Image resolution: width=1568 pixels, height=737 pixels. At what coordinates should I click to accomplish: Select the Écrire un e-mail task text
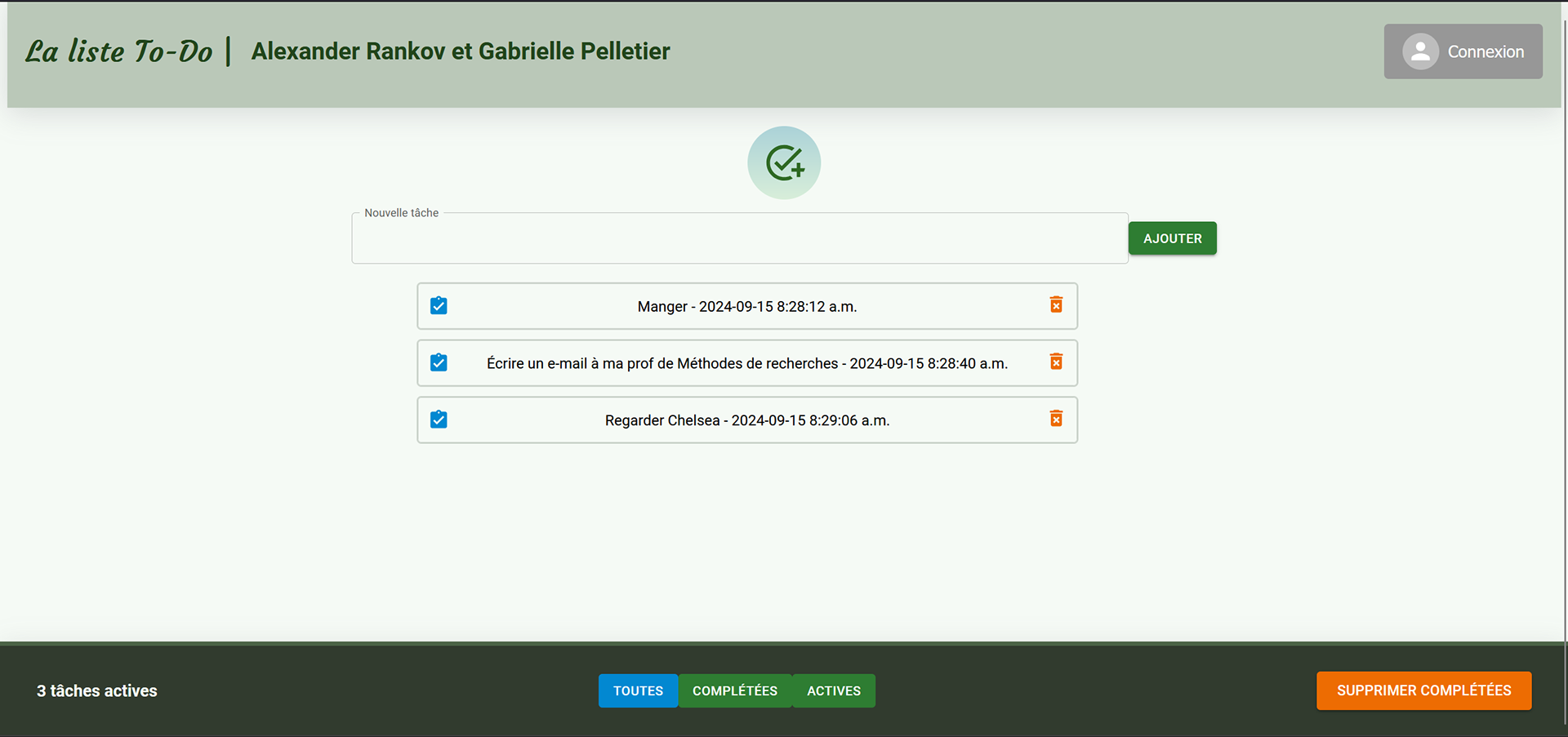coord(747,364)
